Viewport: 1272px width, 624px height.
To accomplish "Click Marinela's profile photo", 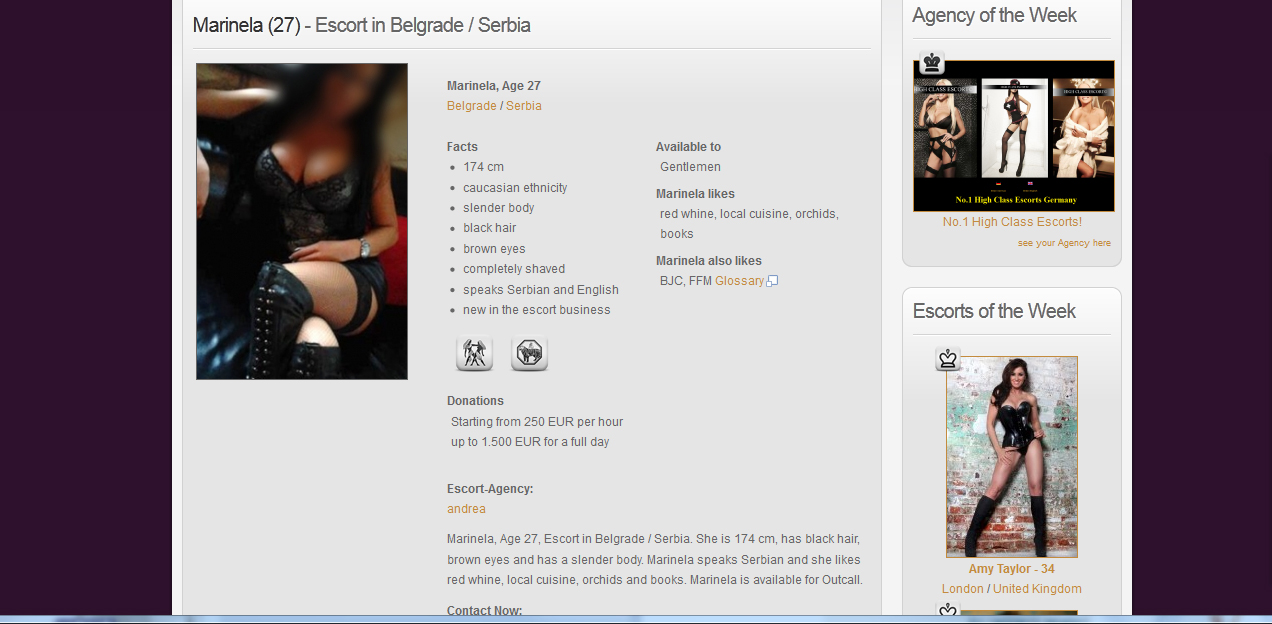I will click(x=302, y=221).
